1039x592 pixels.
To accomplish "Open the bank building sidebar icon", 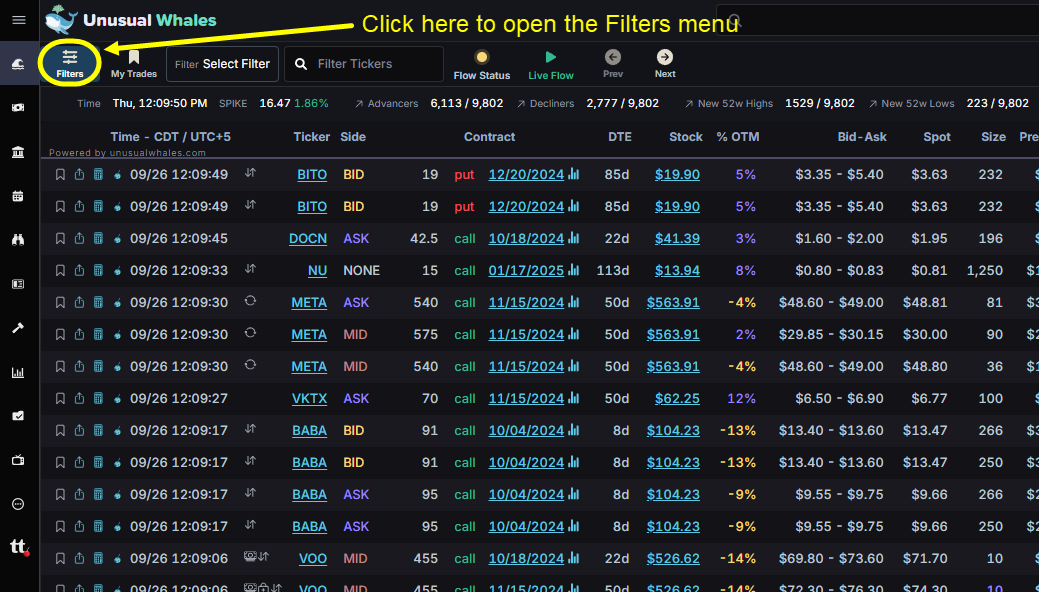I will click(19, 152).
